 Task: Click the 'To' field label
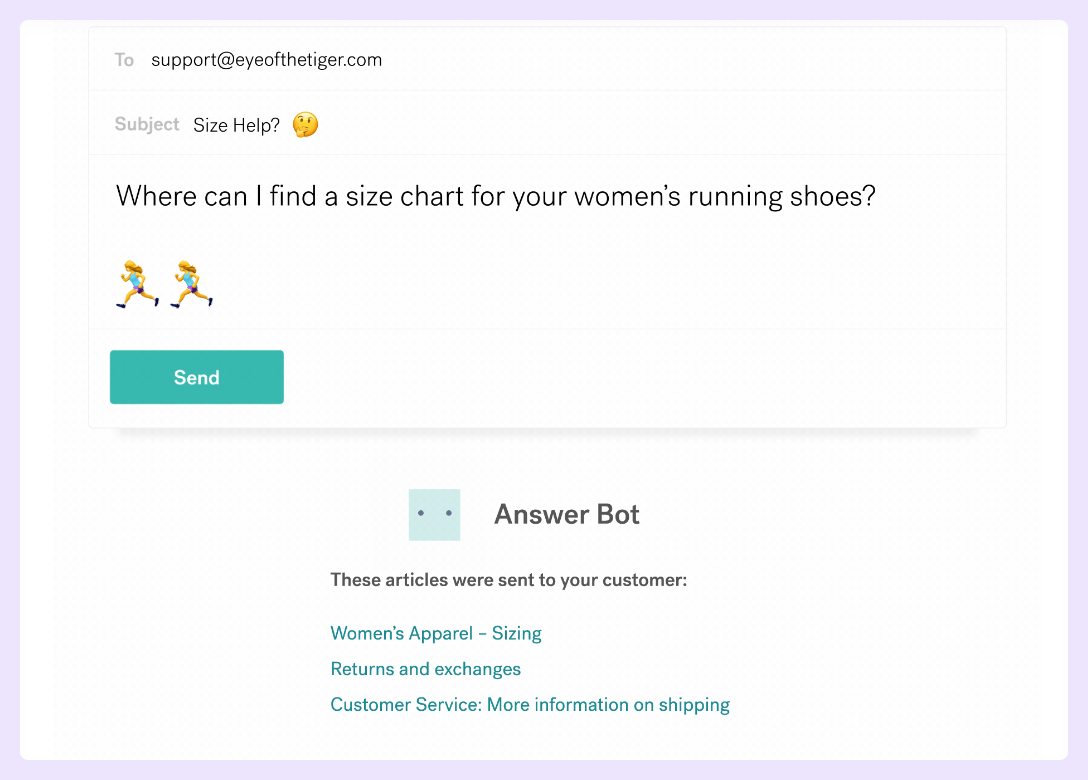click(x=124, y=60)
